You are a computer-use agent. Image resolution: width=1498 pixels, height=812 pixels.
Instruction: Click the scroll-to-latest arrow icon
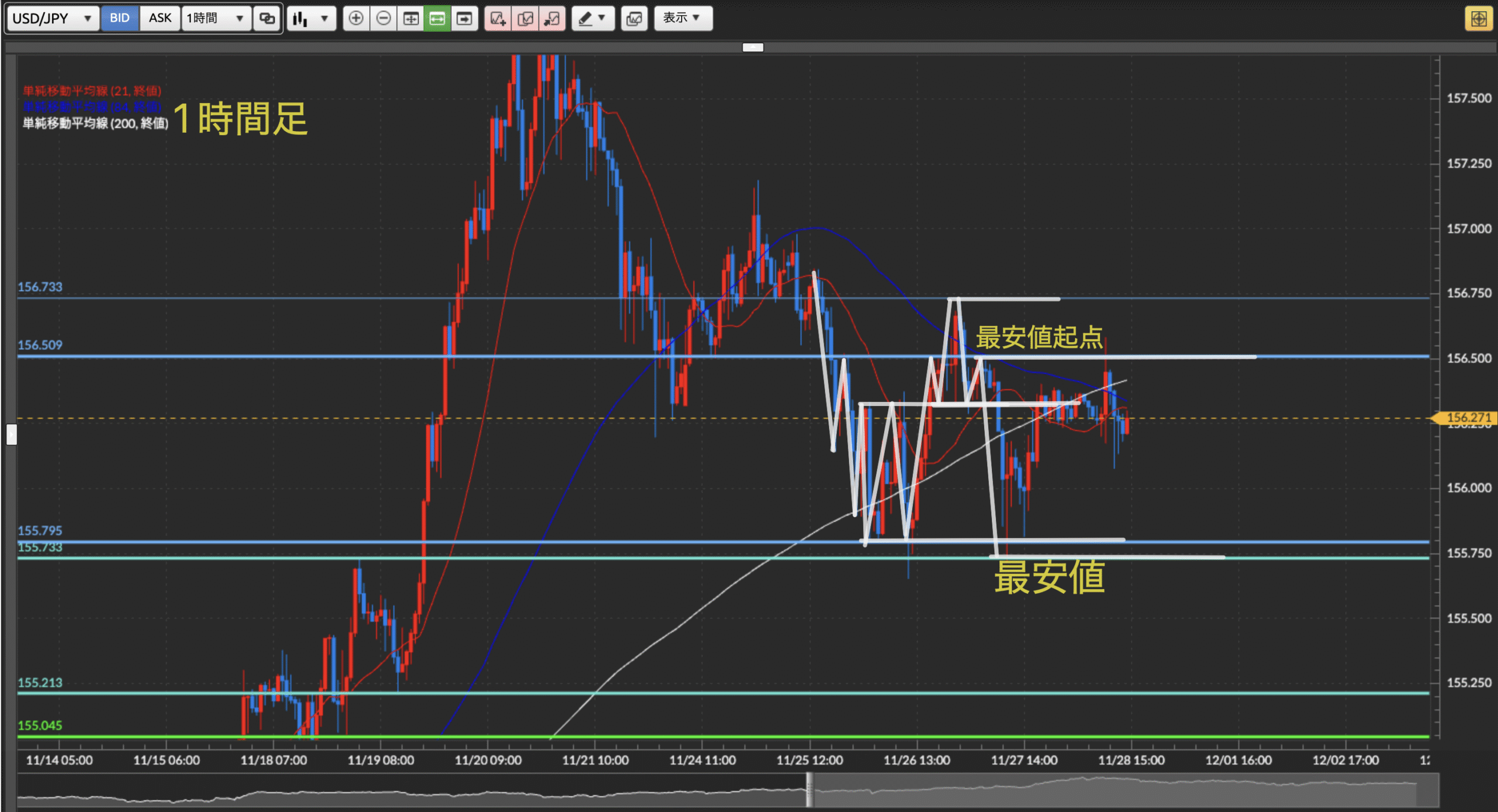pos(465,18)
